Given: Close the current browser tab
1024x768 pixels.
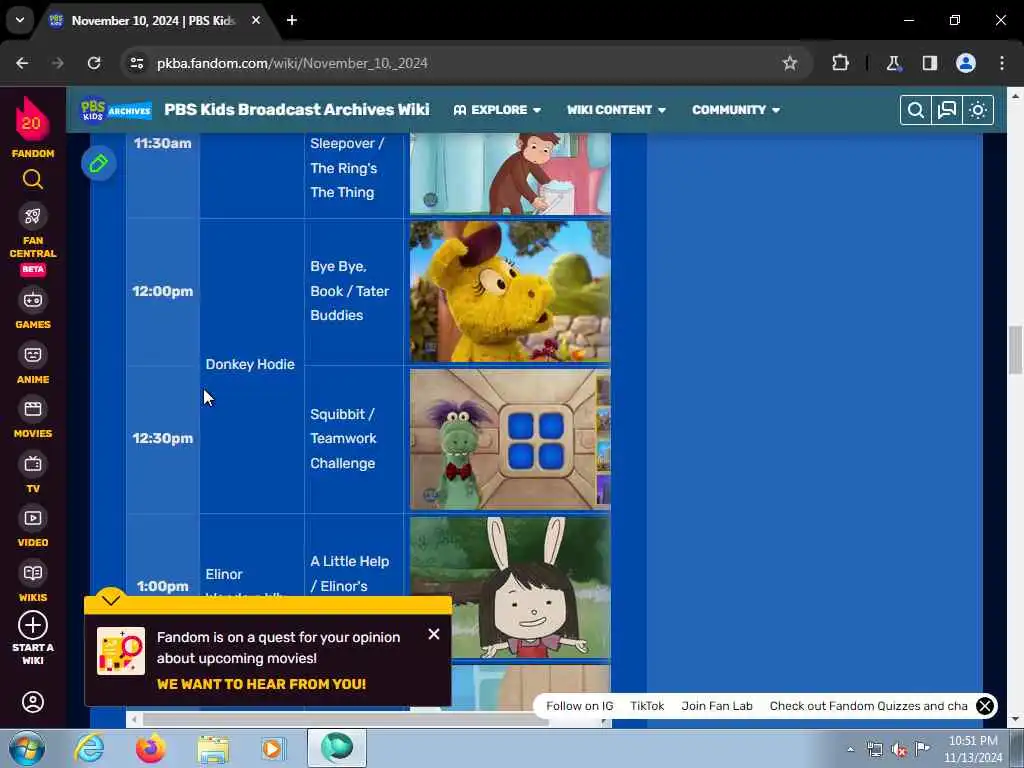Looking at the screenshot, I should (x=256, y=20).
